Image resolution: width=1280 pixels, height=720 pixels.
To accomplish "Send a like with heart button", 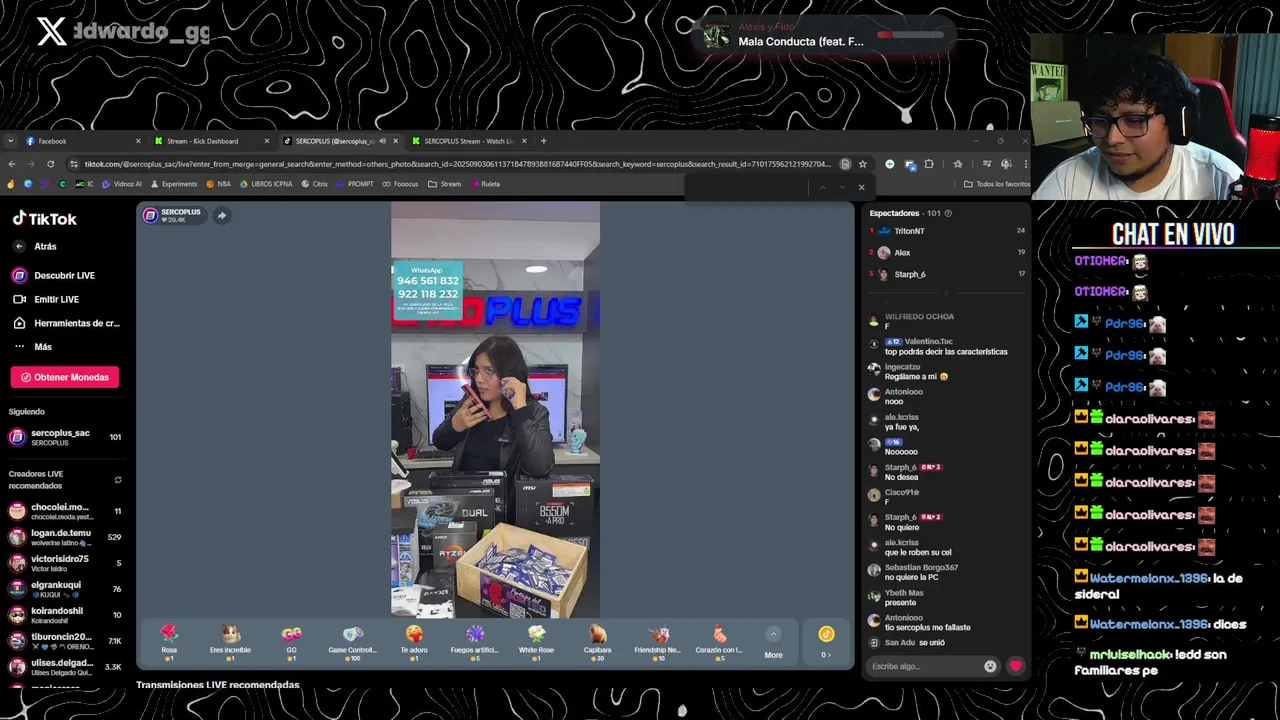I will pos(1016,666).
